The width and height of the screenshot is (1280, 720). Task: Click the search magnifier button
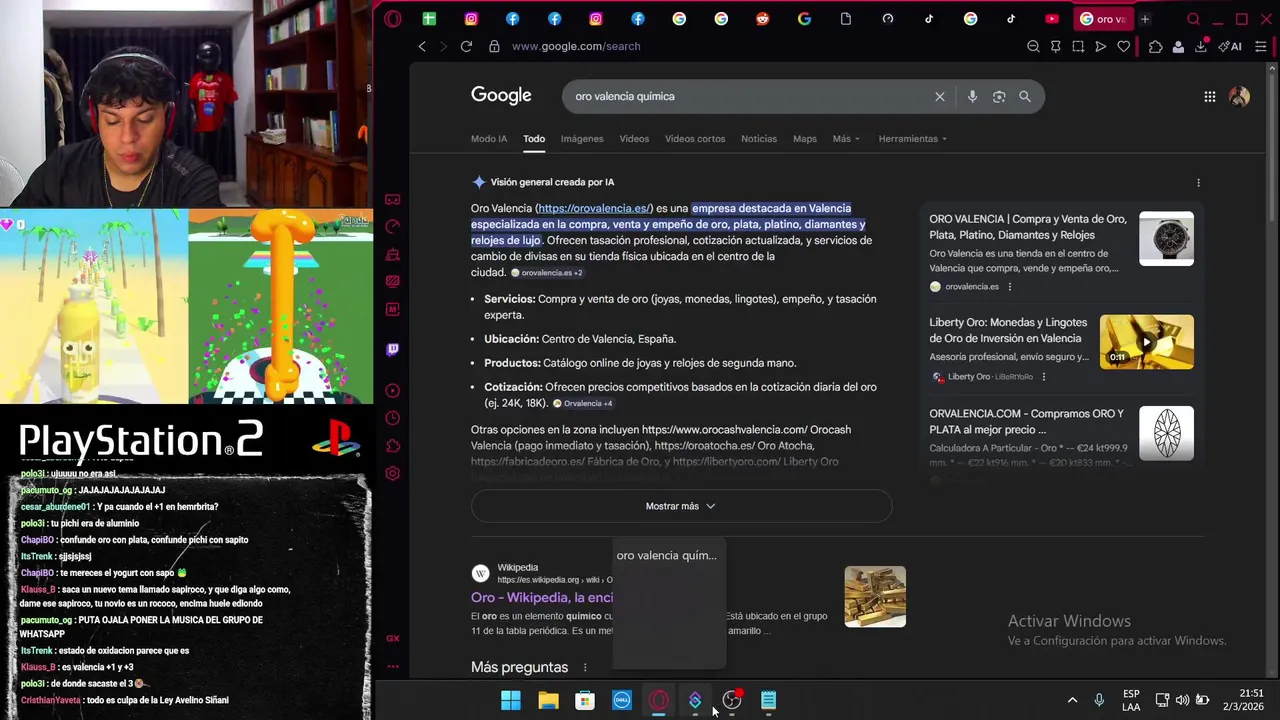pos(1025,96)
